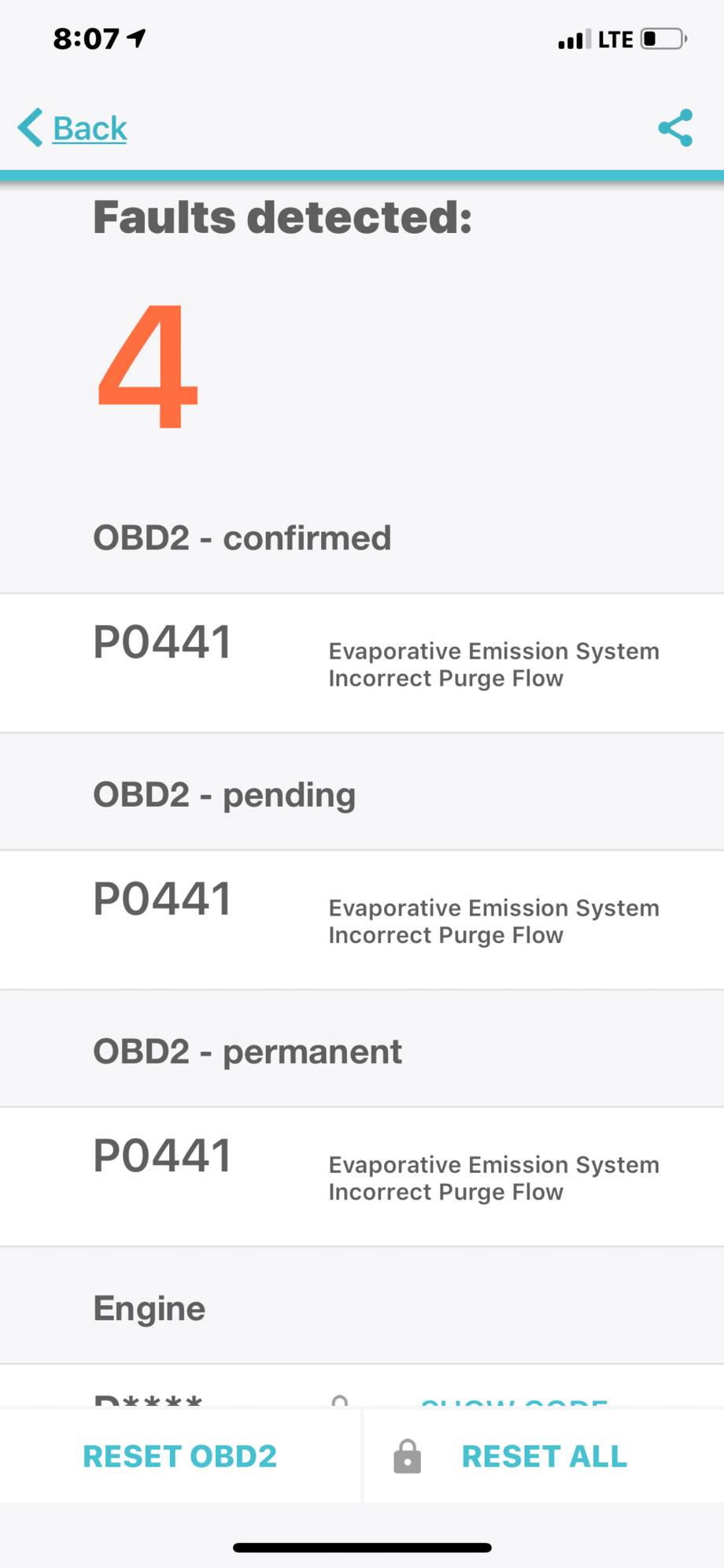Tap the battery icon in status bar
Screen dimensions: 724x1568
point(663,39)
